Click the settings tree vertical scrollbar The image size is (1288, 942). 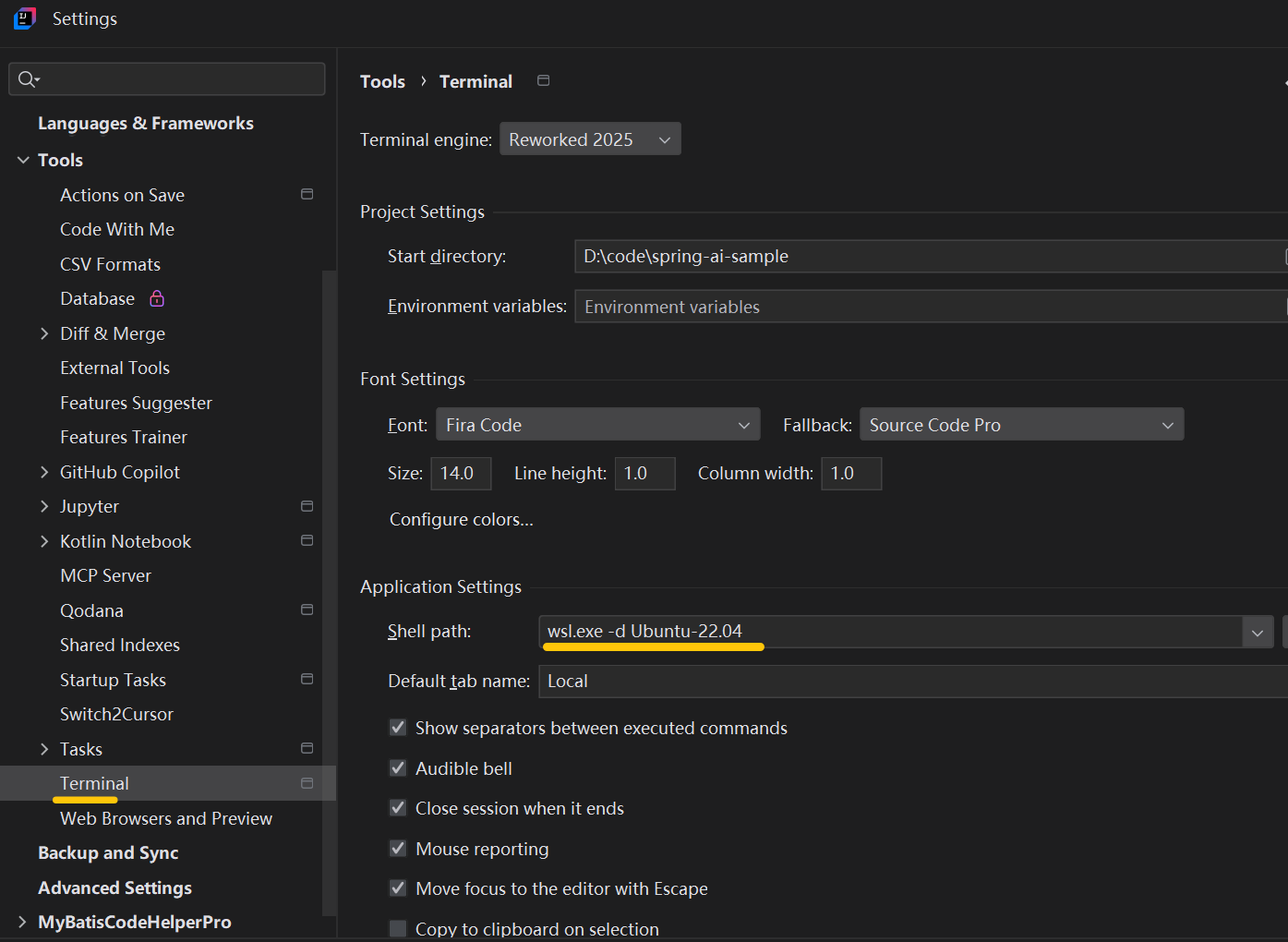click(329, 591)
